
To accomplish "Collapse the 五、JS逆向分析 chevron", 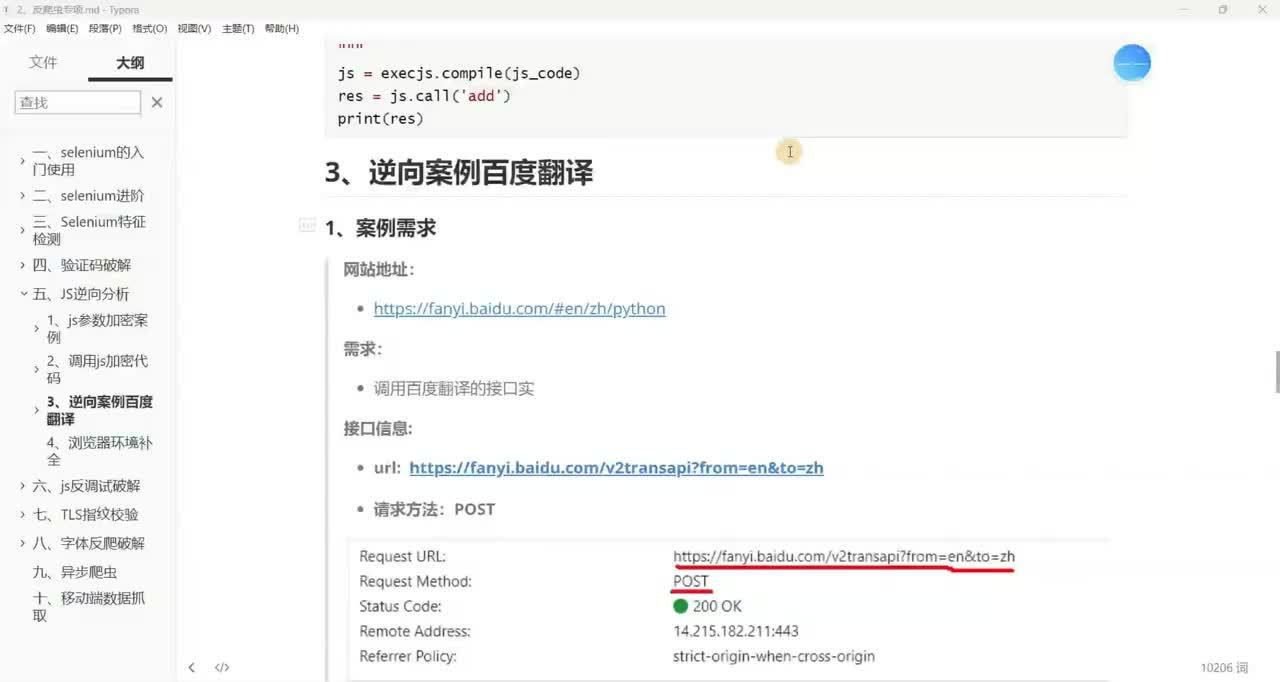I will (23, 294).
